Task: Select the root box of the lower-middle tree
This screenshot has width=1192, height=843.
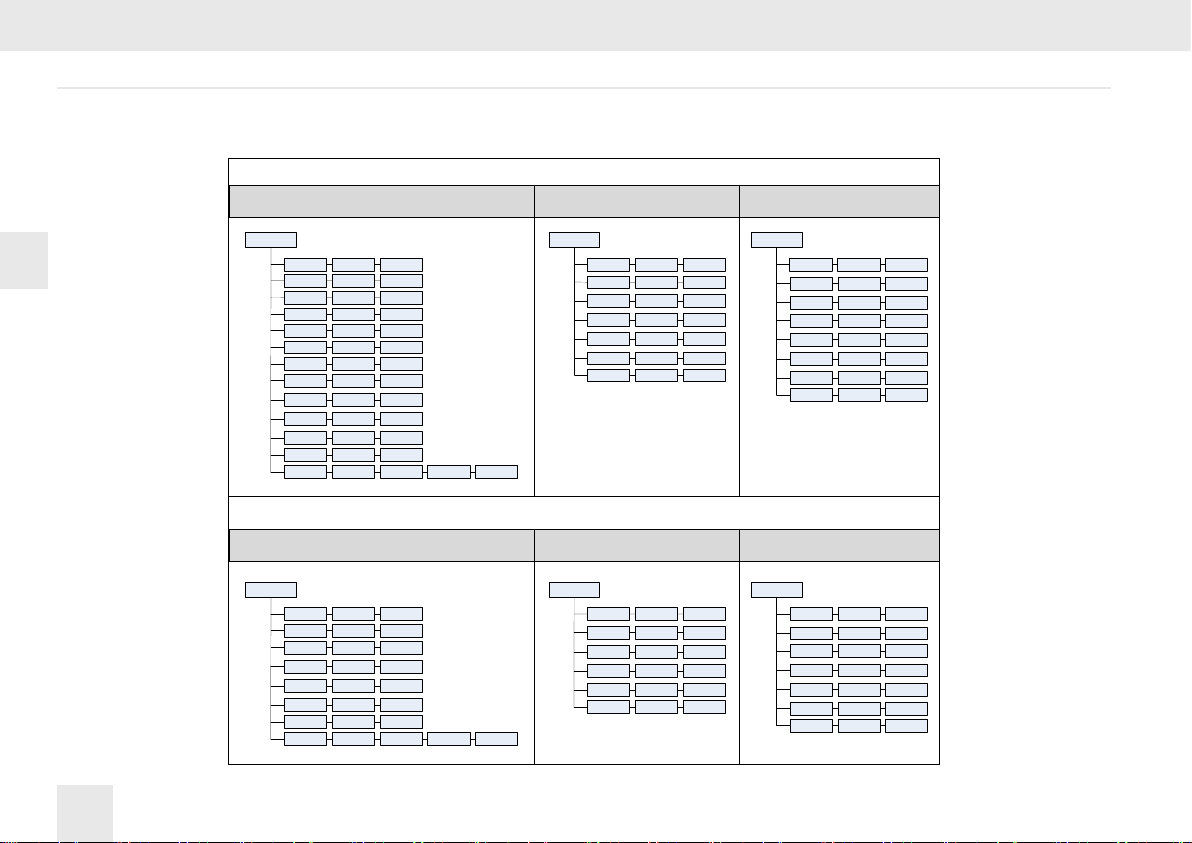Action: [x=574, y=590]
